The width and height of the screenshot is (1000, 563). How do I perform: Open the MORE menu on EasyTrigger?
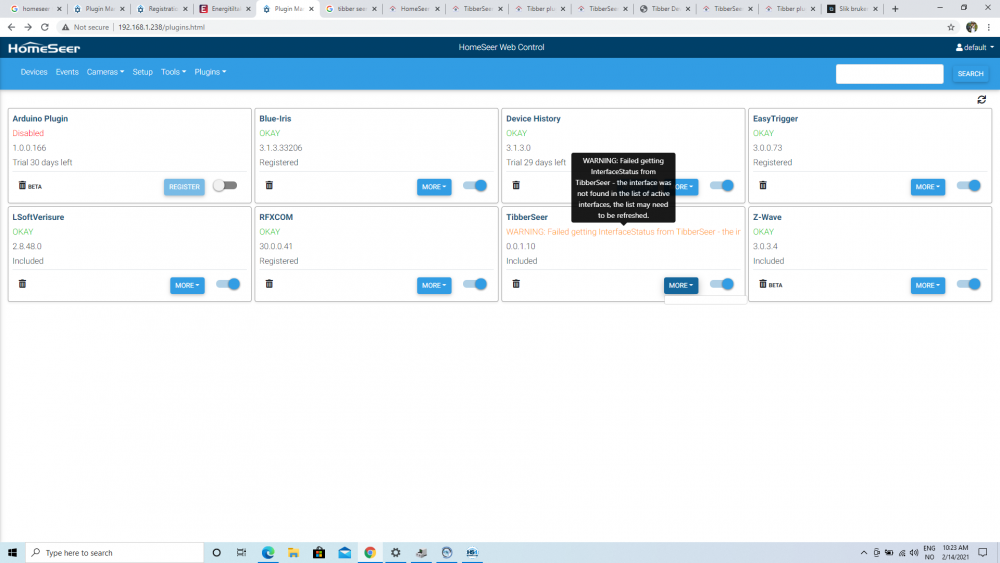[927, 187]
